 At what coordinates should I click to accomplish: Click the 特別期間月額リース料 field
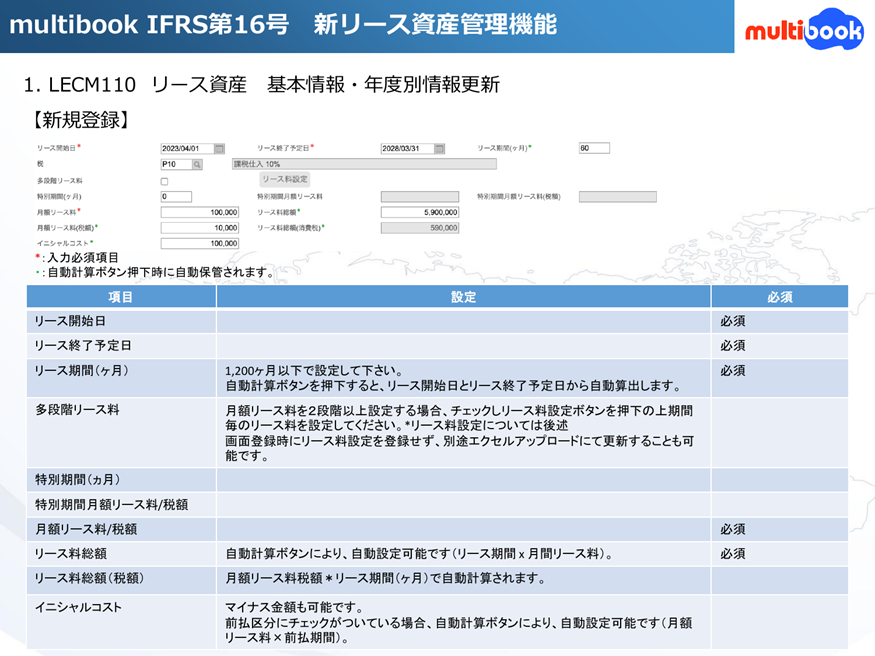420,196
